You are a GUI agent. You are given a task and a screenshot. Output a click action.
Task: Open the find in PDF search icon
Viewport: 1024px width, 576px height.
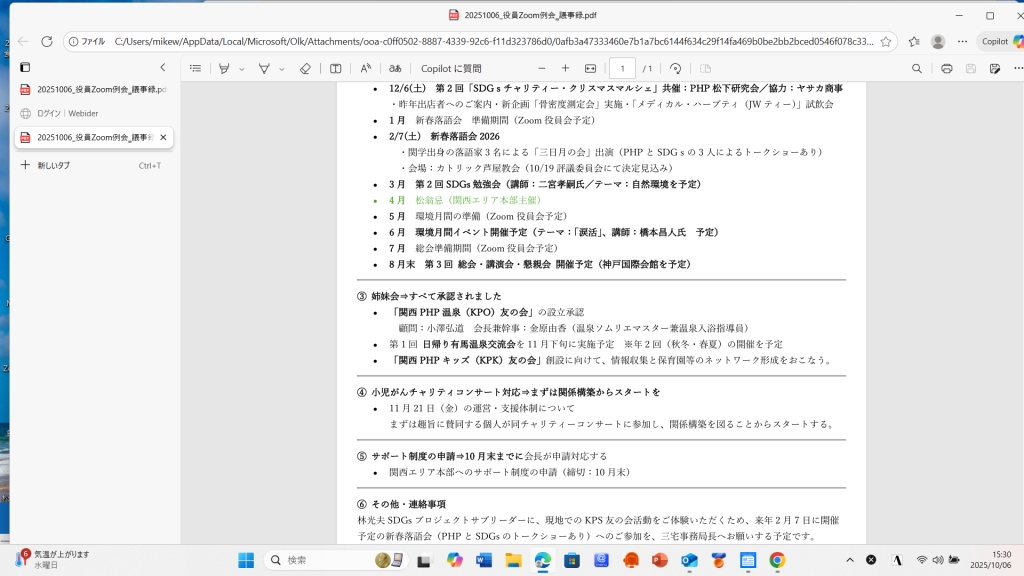pyautogui.click(x=917, y=68)
